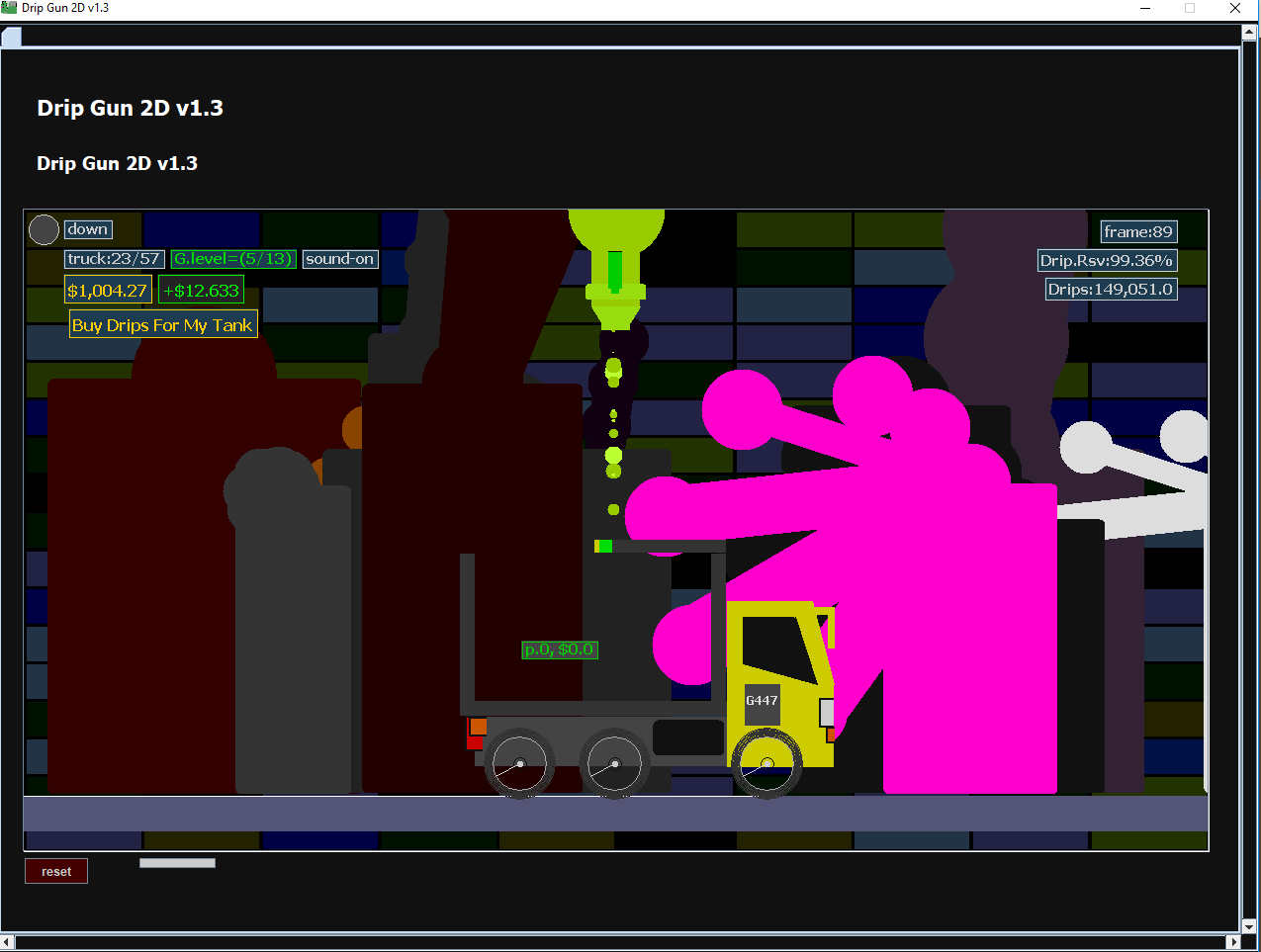
Task: Click the green drip gun nozzle
Action: (x=615, y=271)
